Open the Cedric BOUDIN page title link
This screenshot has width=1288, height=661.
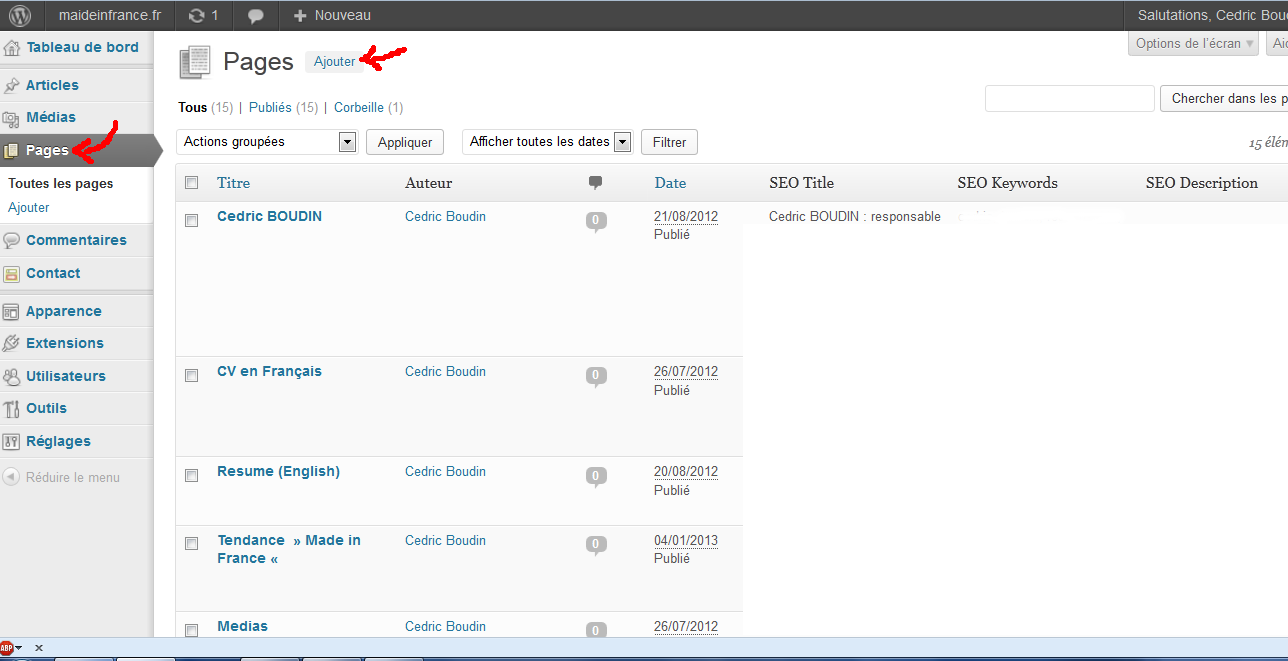(269, 216)
